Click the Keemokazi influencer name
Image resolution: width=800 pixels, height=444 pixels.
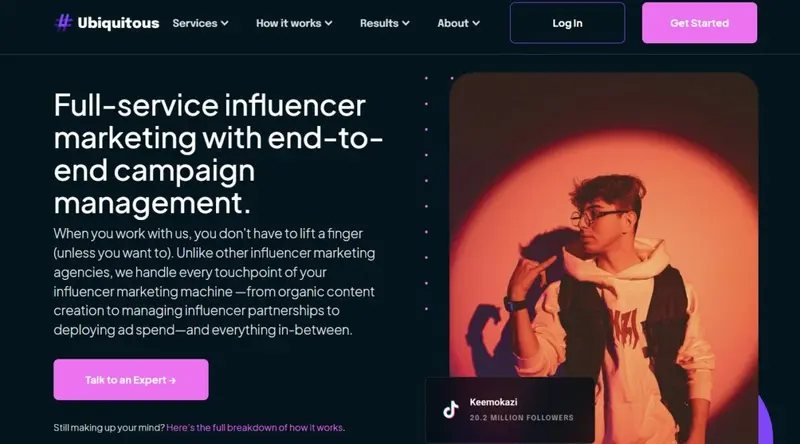tap(493, 402)
